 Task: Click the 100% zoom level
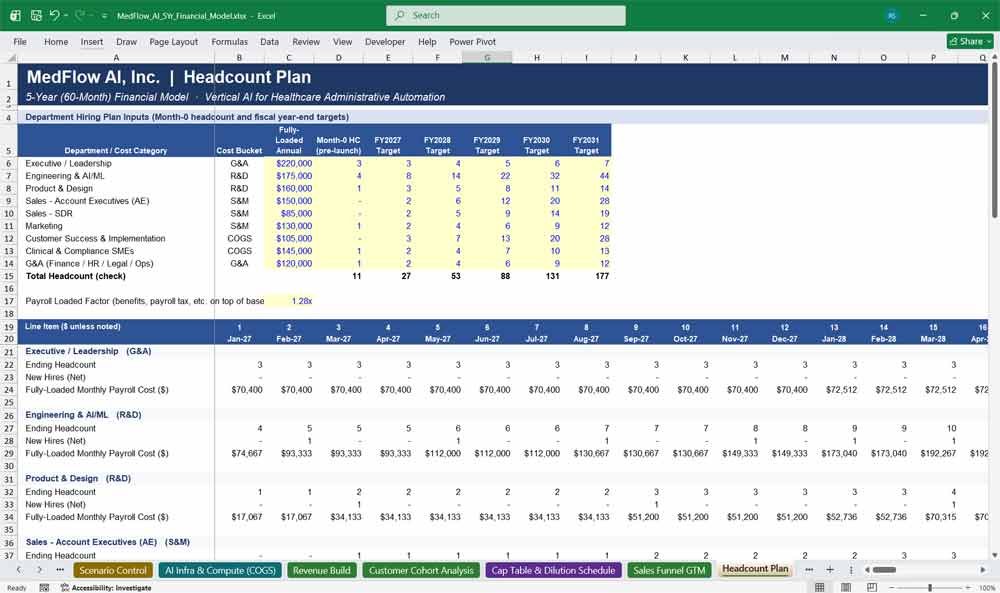point(987,587)
